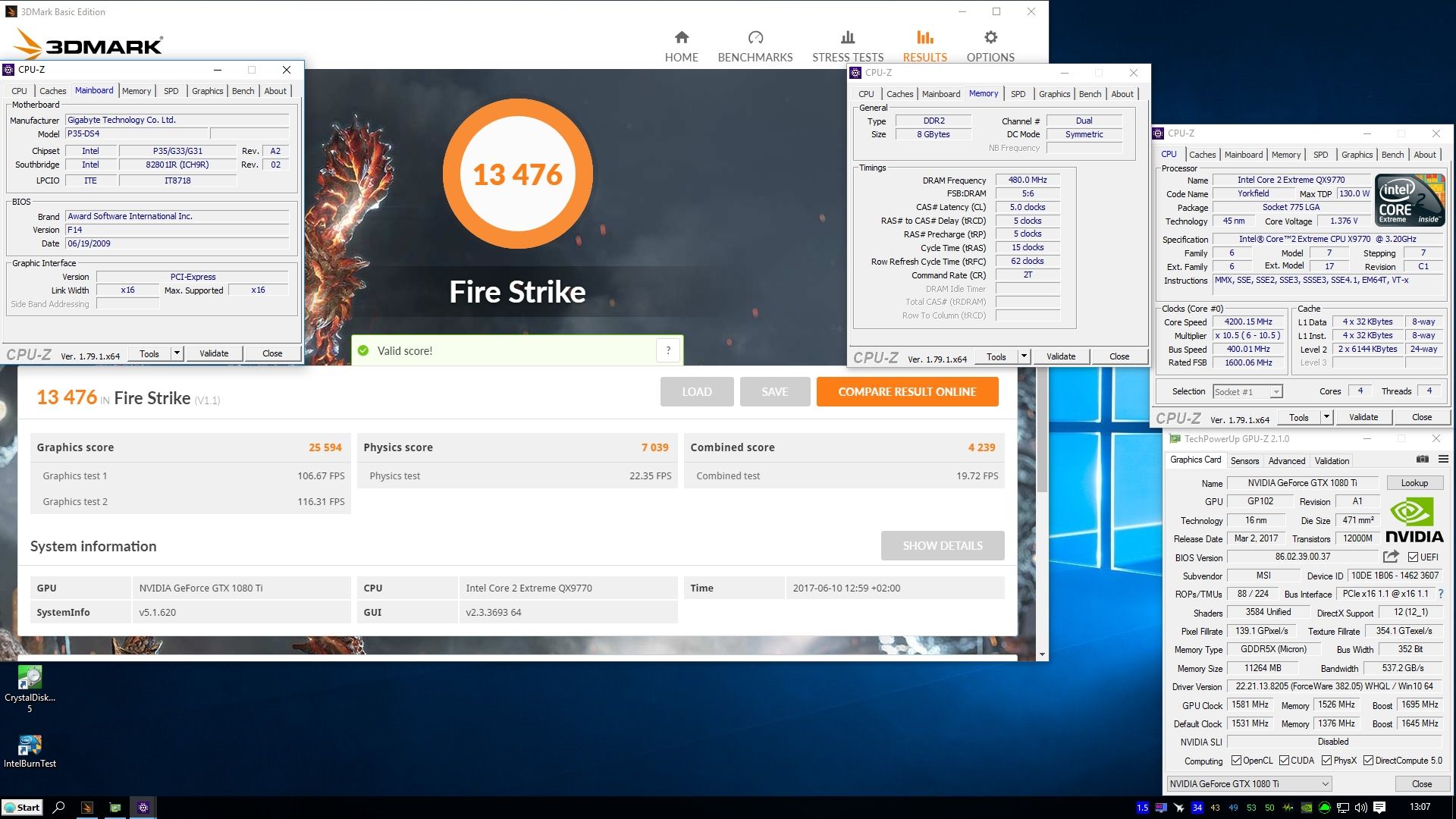Click the taskbar search magnifier icon
Screen dimensions: 1456x819
(x=58, y=807)
